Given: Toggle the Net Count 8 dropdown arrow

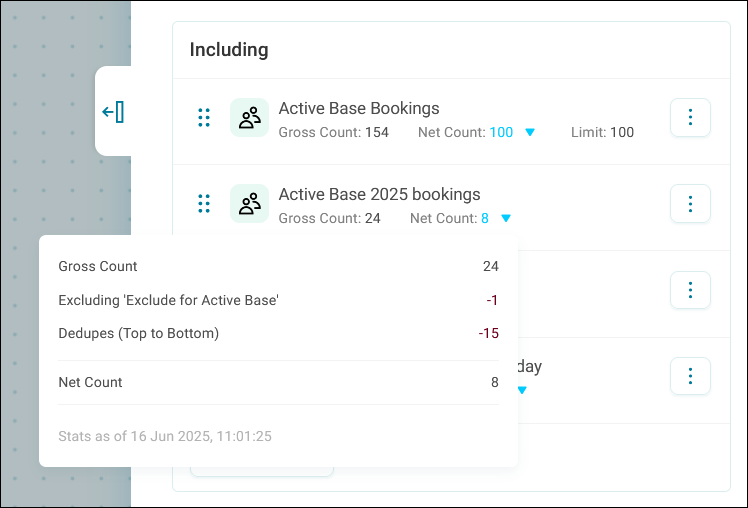Looking at the screenshot, I should pyautogui.click(x=506, y=218).
